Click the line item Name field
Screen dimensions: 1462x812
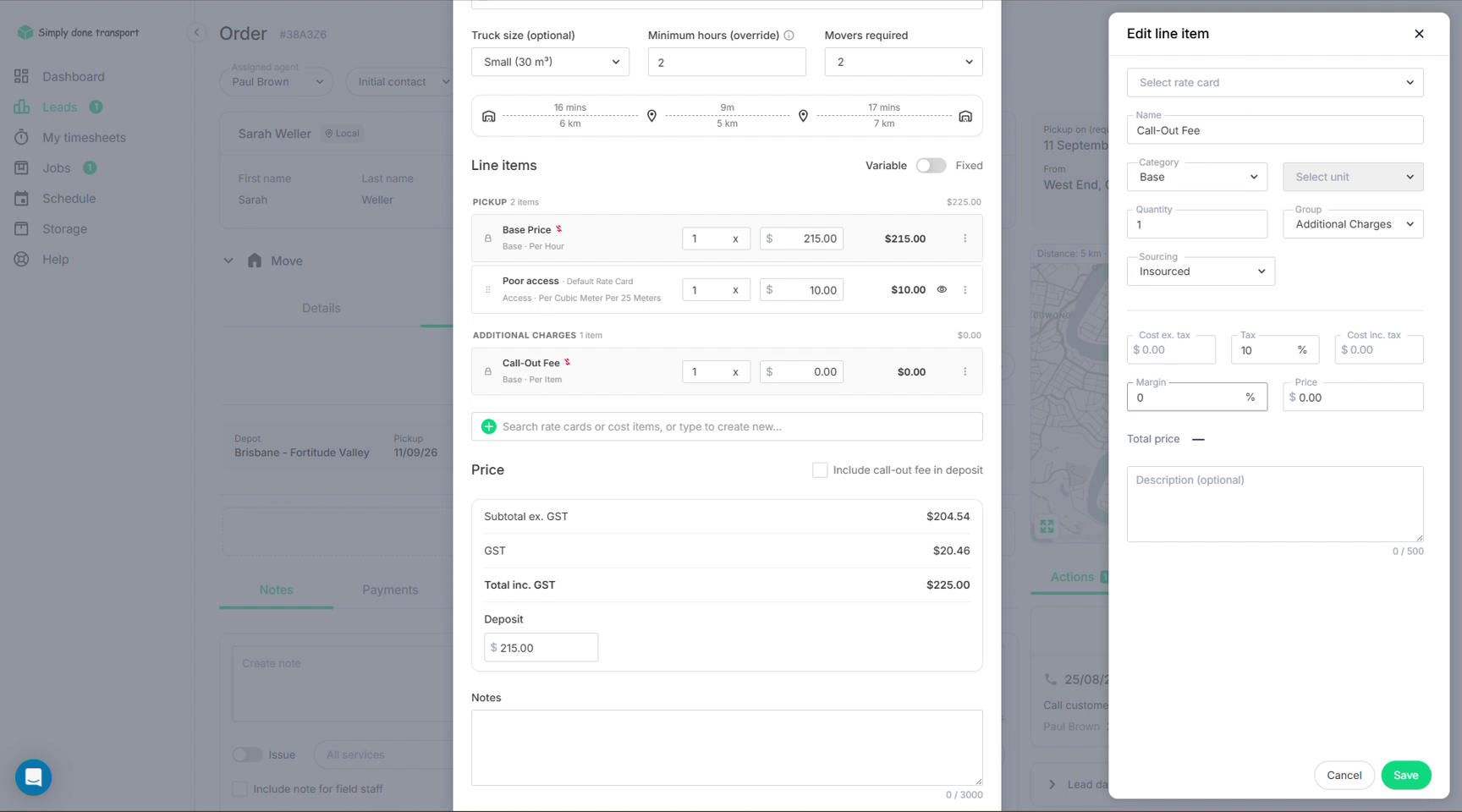1275,130
